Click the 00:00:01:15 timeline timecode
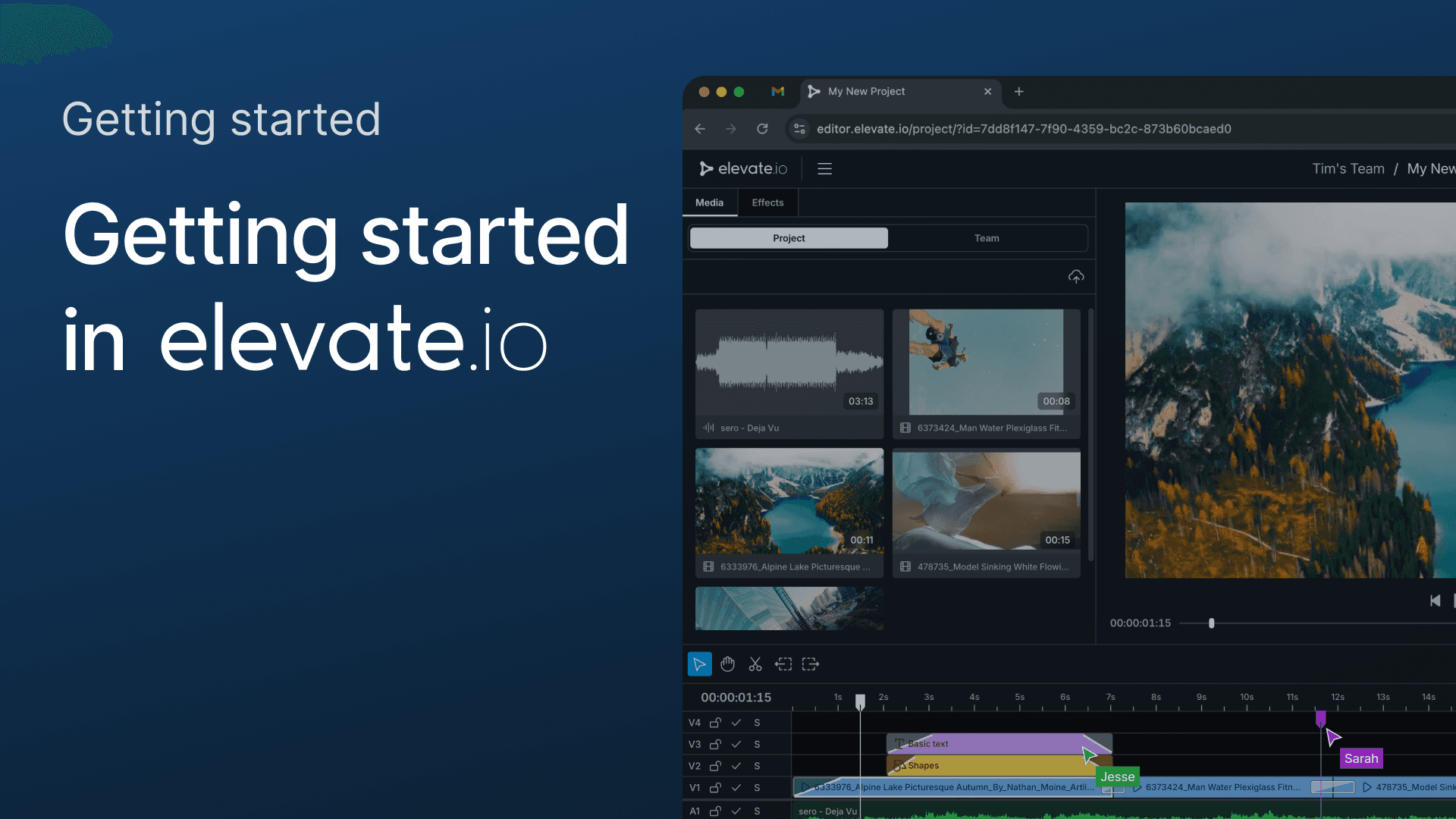This screenshot has height=819, width=1456. [736, 698]
